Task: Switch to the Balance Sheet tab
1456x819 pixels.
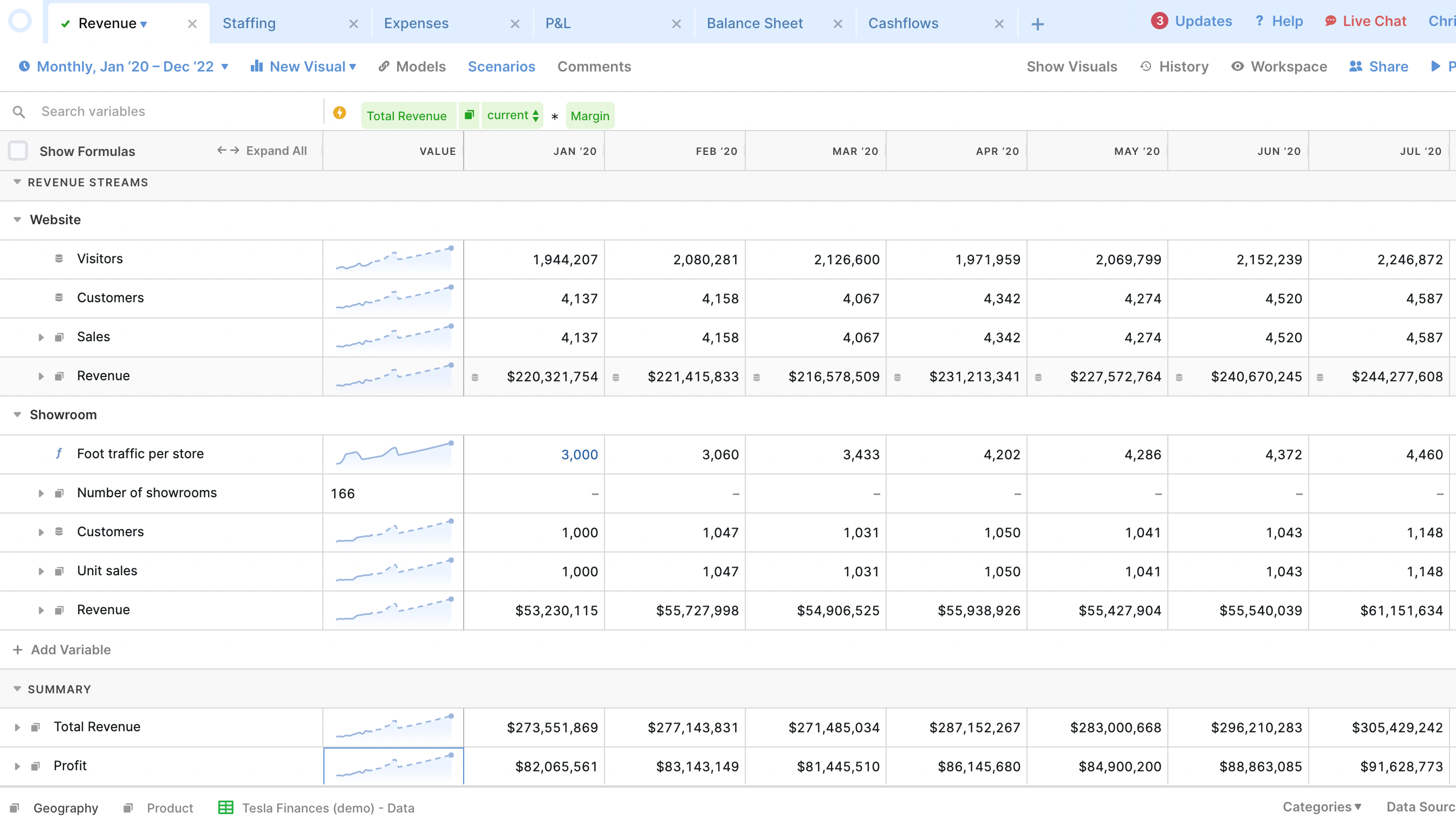Action: [x=755, y=23]
